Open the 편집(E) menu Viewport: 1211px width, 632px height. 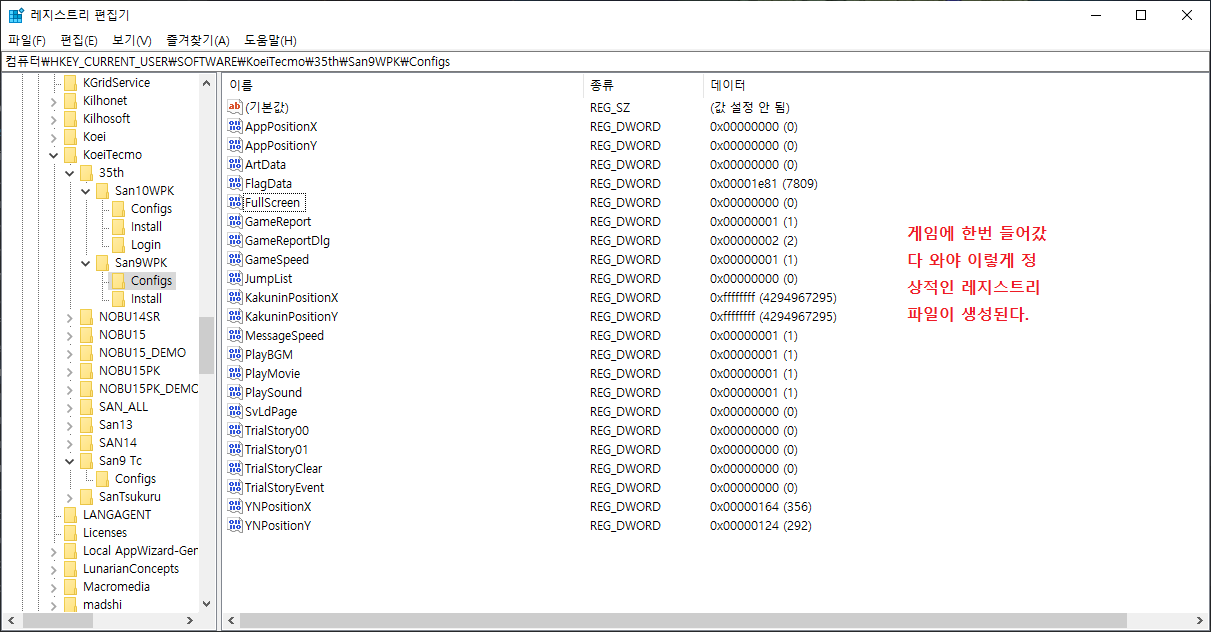79,40
